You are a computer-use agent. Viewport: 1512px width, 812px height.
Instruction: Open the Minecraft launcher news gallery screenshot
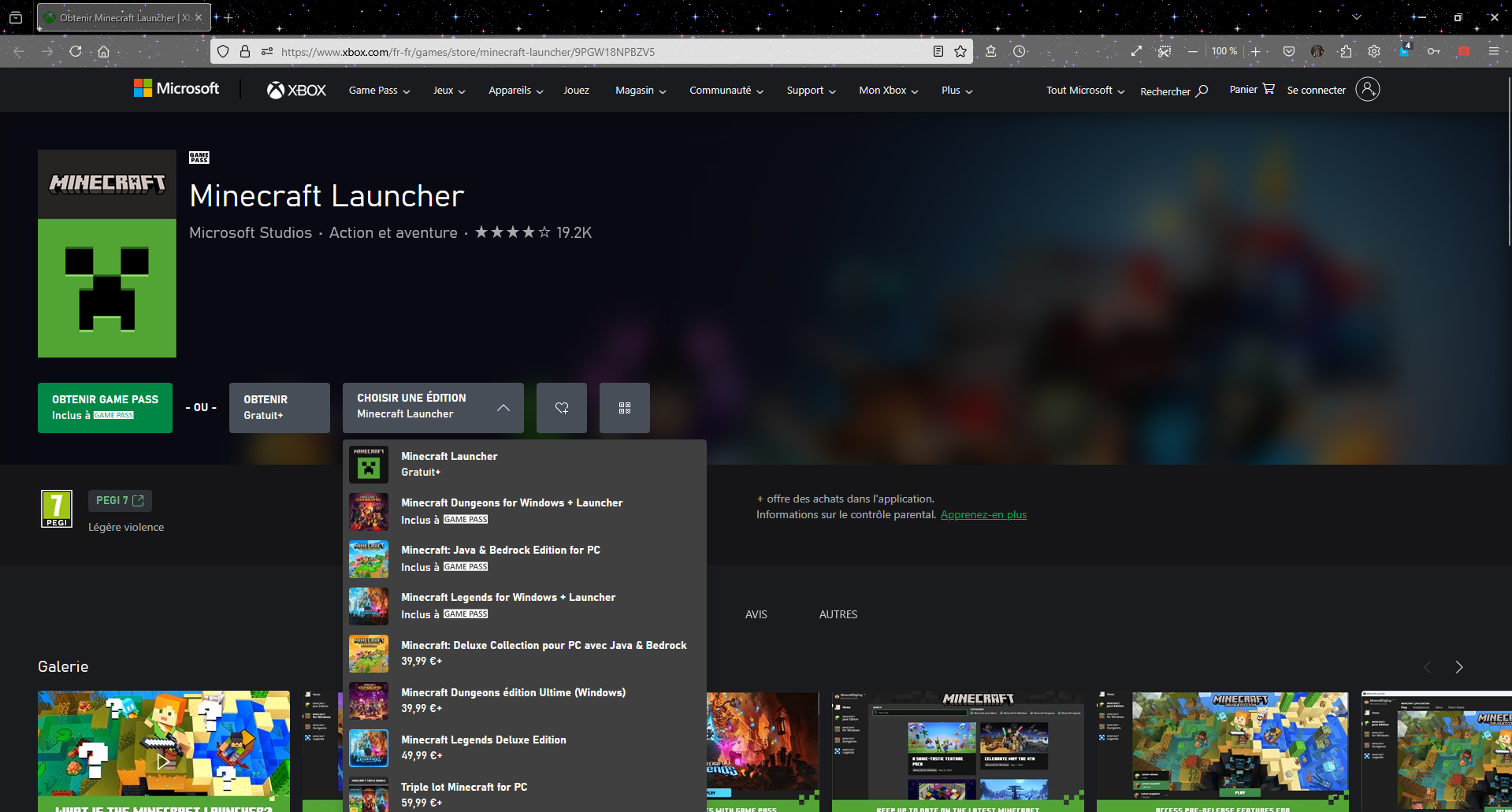tap(958, 751)
